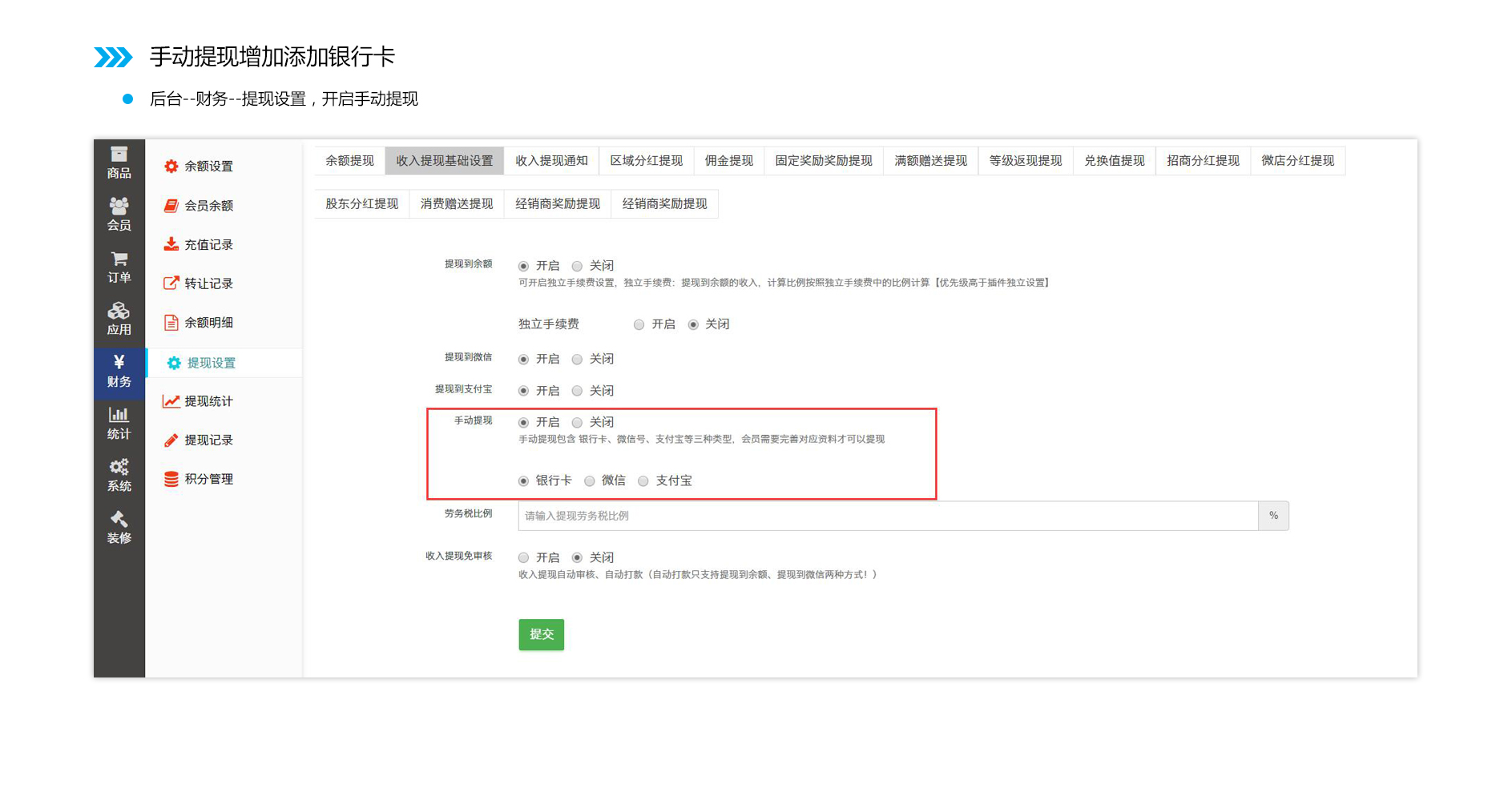The height and width of the screenshot is (792, 1512).
Task: Click the 余额明细 document icon
Action: (x=171, y=322)
